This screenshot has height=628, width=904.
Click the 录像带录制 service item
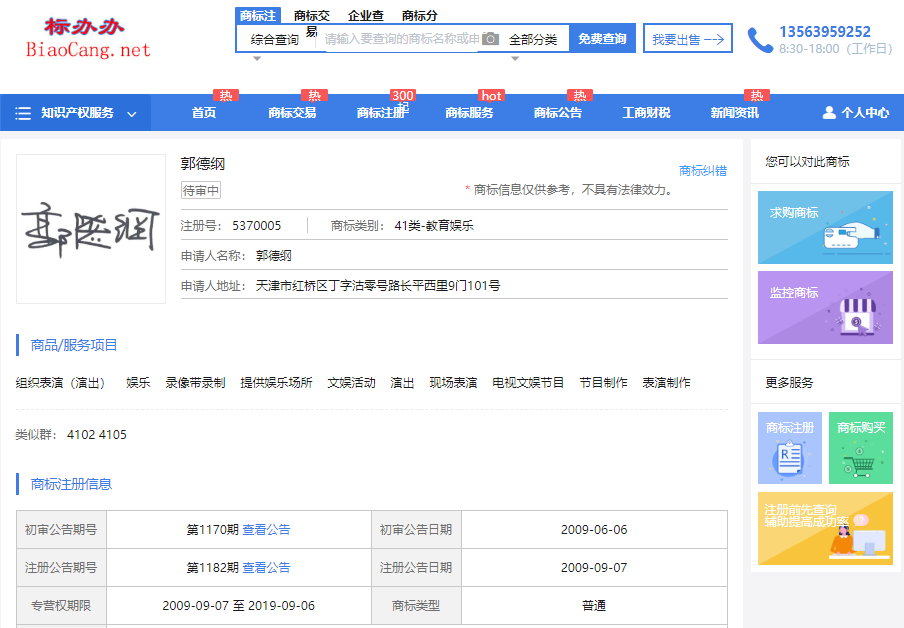(x=195, y=383)
